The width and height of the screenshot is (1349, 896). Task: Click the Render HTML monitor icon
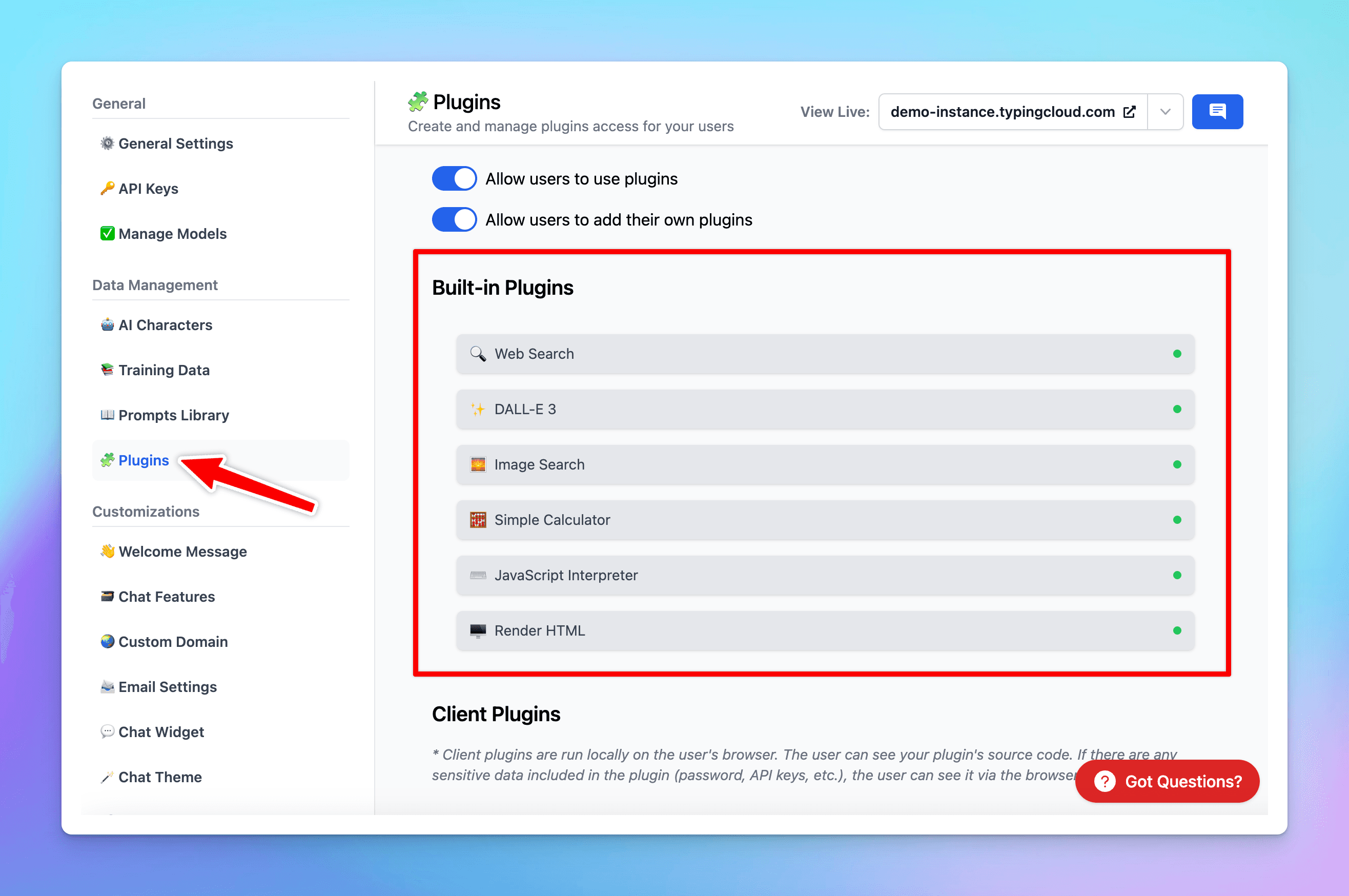(478, 631)
